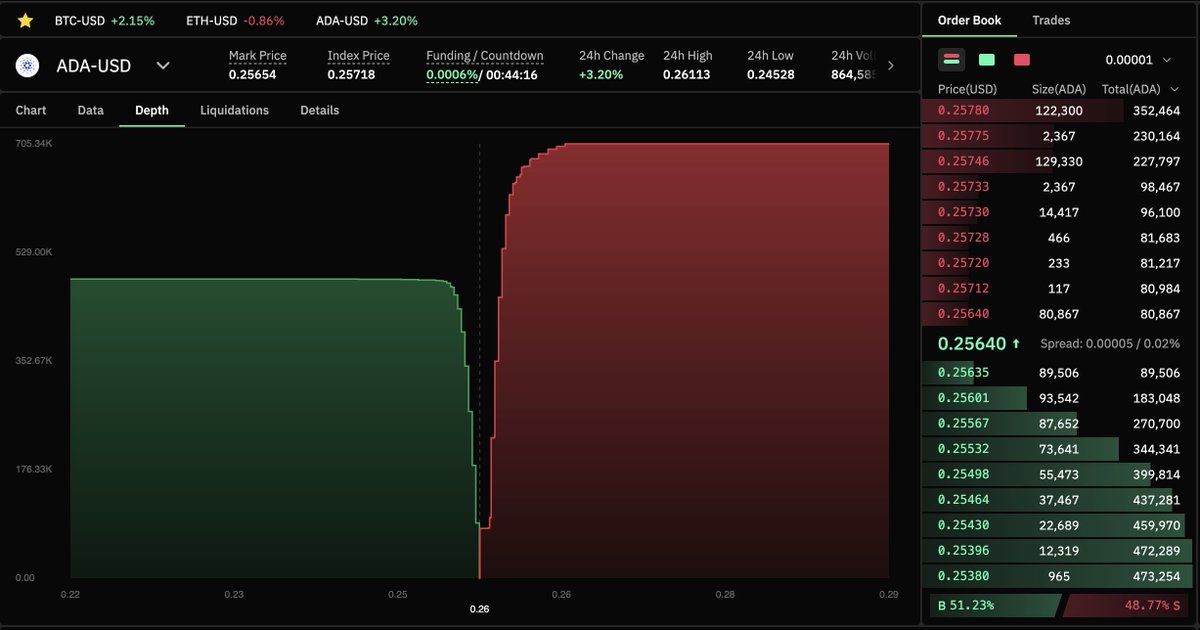1200x630 pixels.
Task: Click the 24h Change +3.20% value
Action: coord(601,75)
